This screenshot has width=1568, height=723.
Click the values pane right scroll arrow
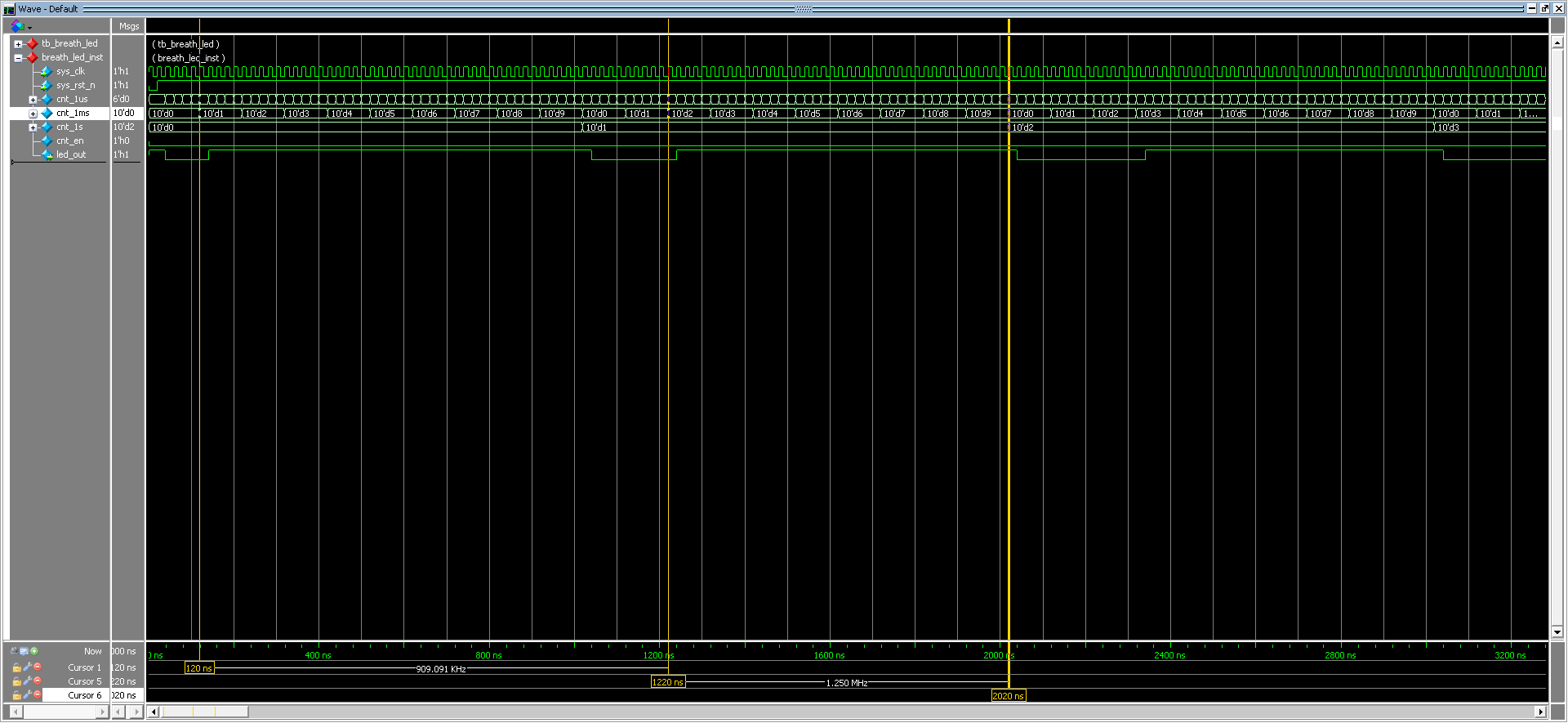click(136, 712)
